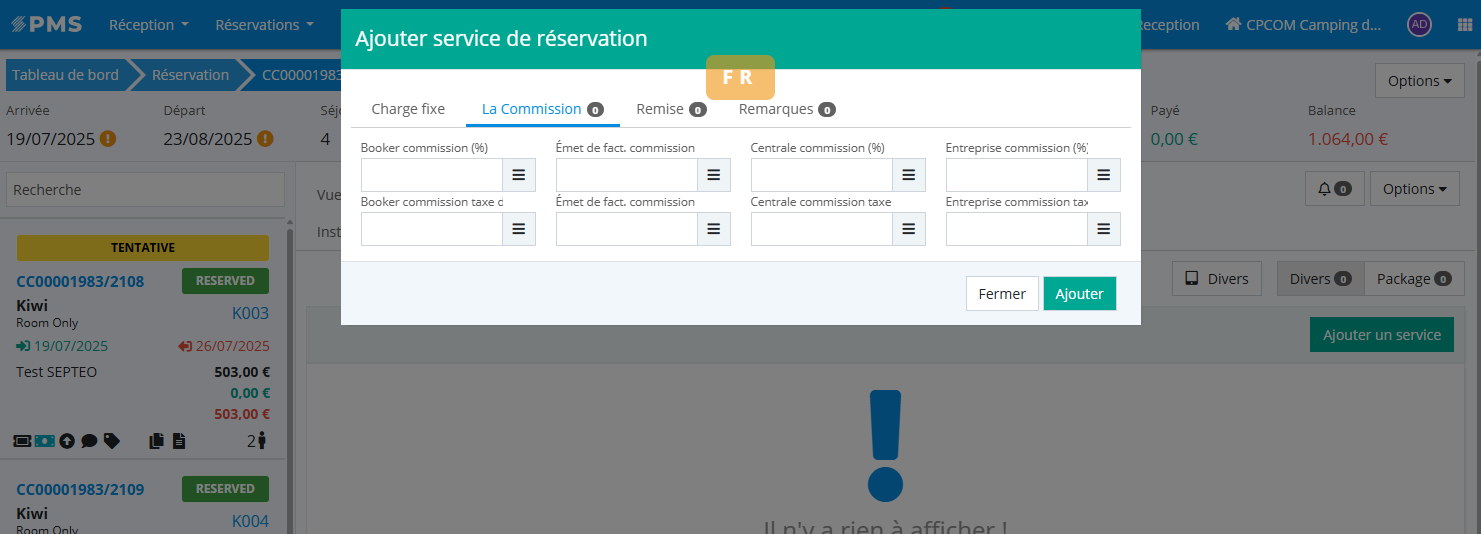Open the Remise tab
Screen dimensions: 1481x534
click(x=670, y=109)
